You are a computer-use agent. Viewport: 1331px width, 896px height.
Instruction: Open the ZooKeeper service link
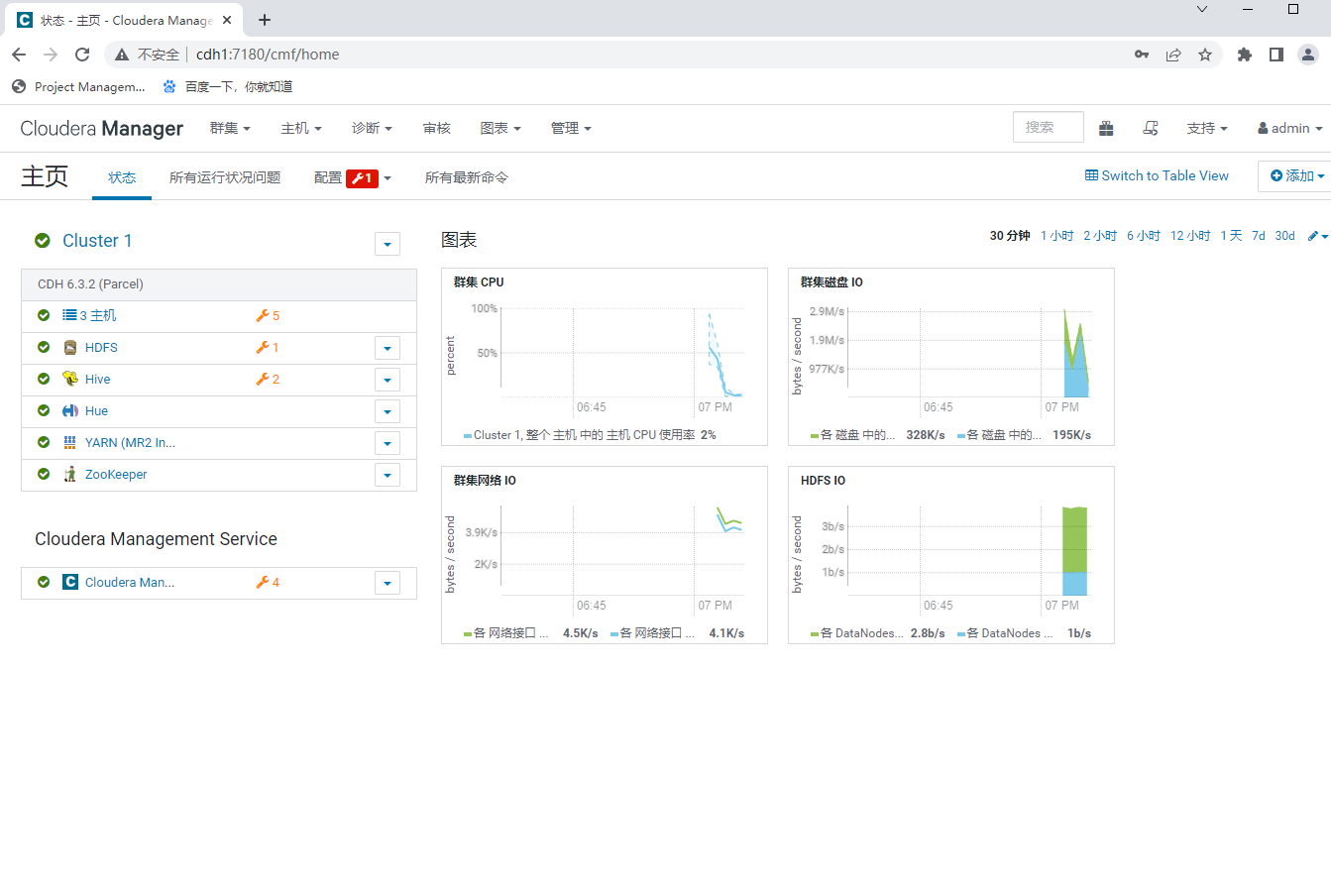[x=116, y=474]
